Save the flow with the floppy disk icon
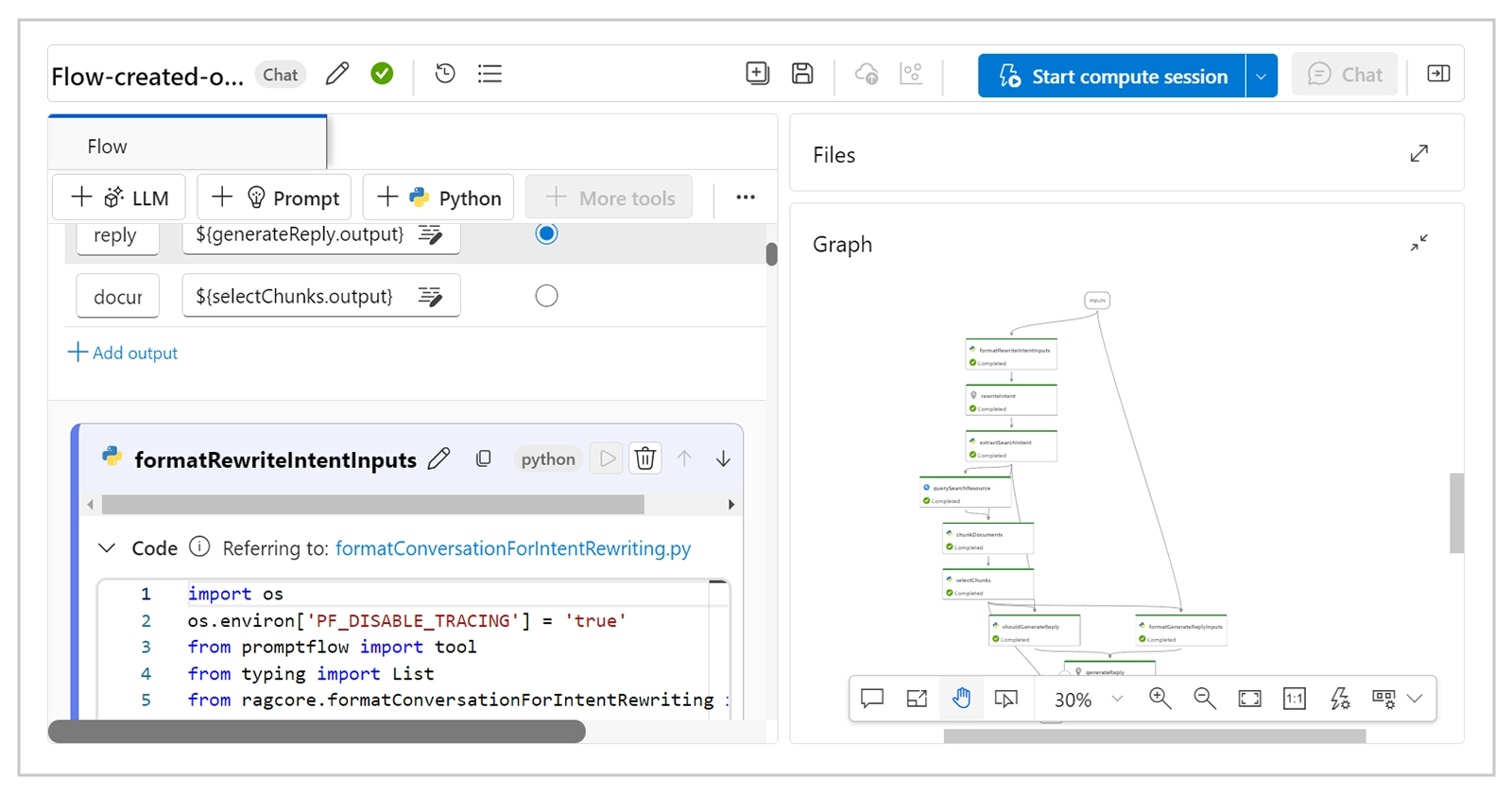Image resolution: width=1512 pixels, height=795 pixels. coord(802,74)
